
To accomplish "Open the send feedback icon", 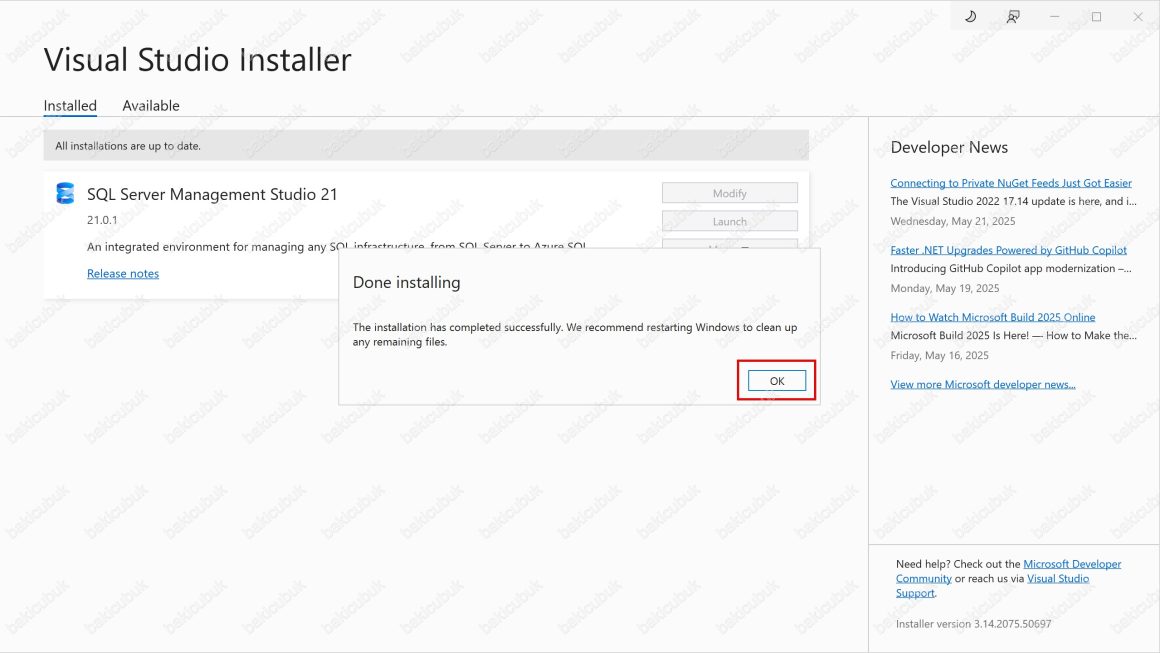I will 1012,17.
